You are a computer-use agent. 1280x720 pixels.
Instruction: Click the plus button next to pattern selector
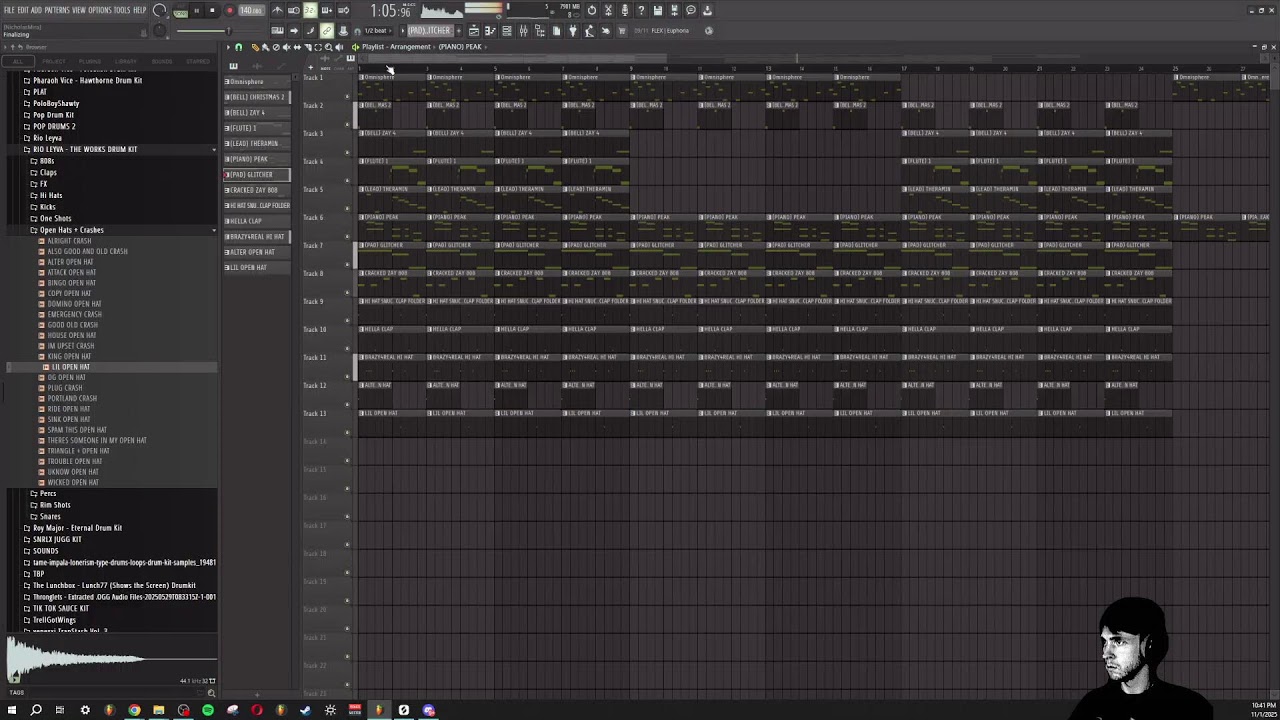coord(459,30)
